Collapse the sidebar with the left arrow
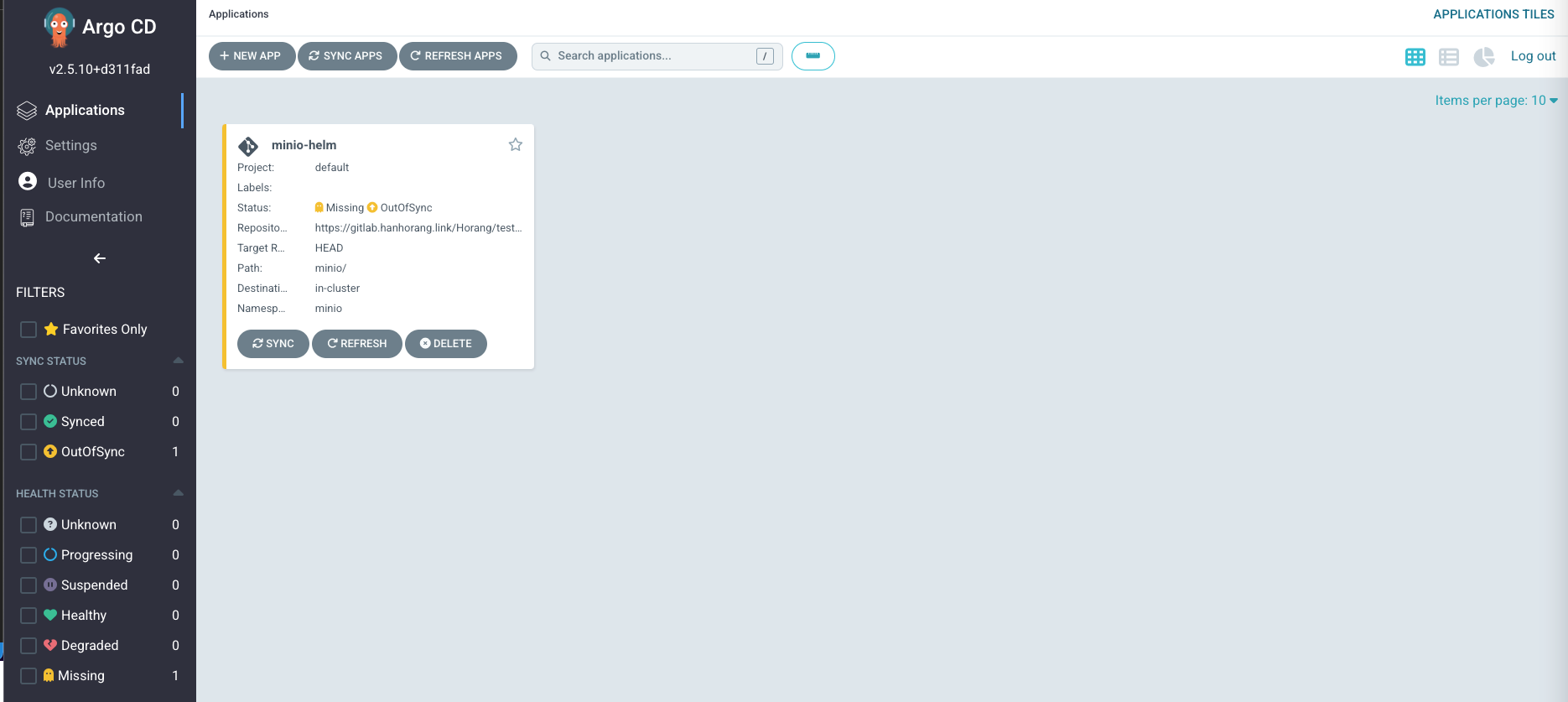 click(99, 258)
